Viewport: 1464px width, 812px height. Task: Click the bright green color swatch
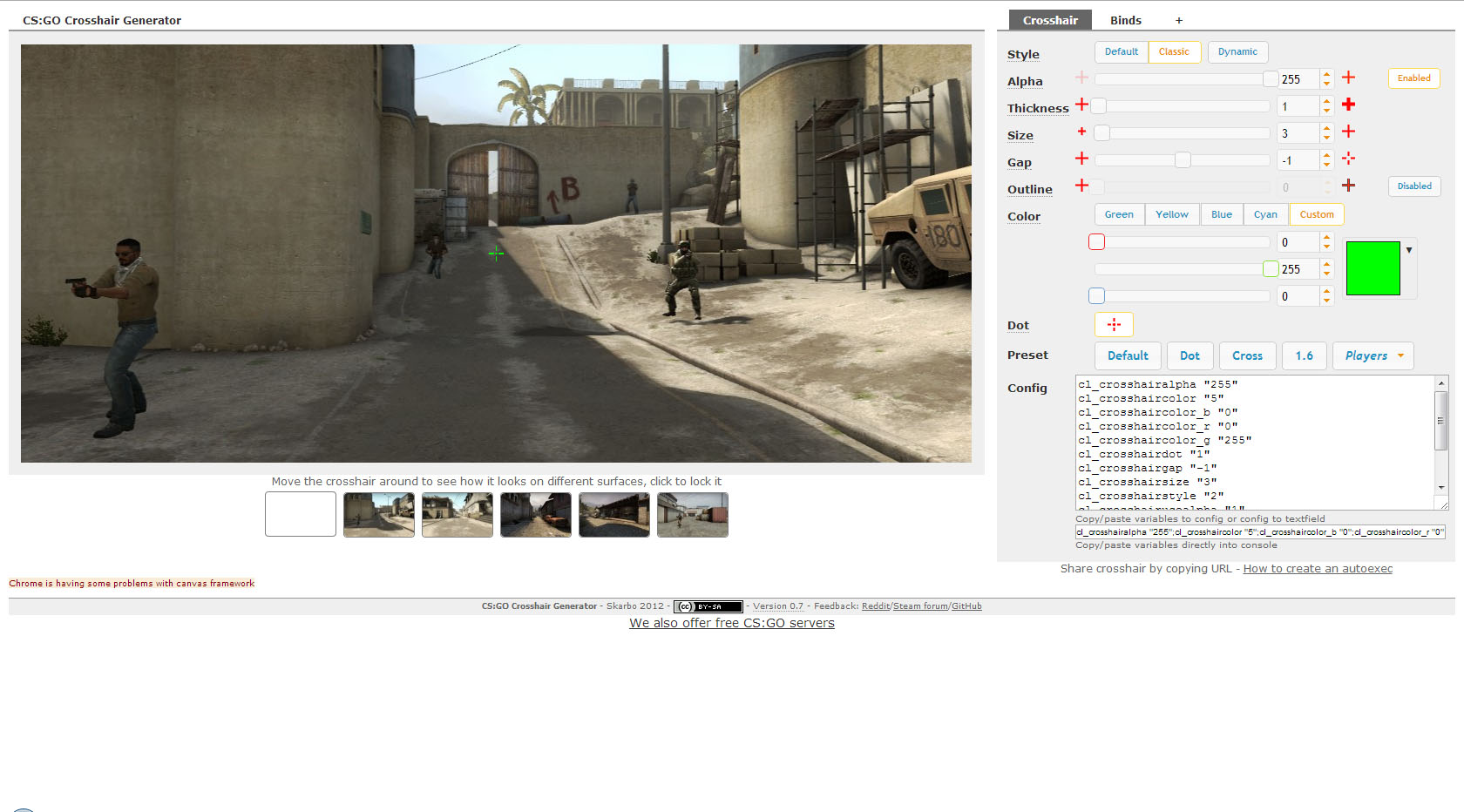1372,268
